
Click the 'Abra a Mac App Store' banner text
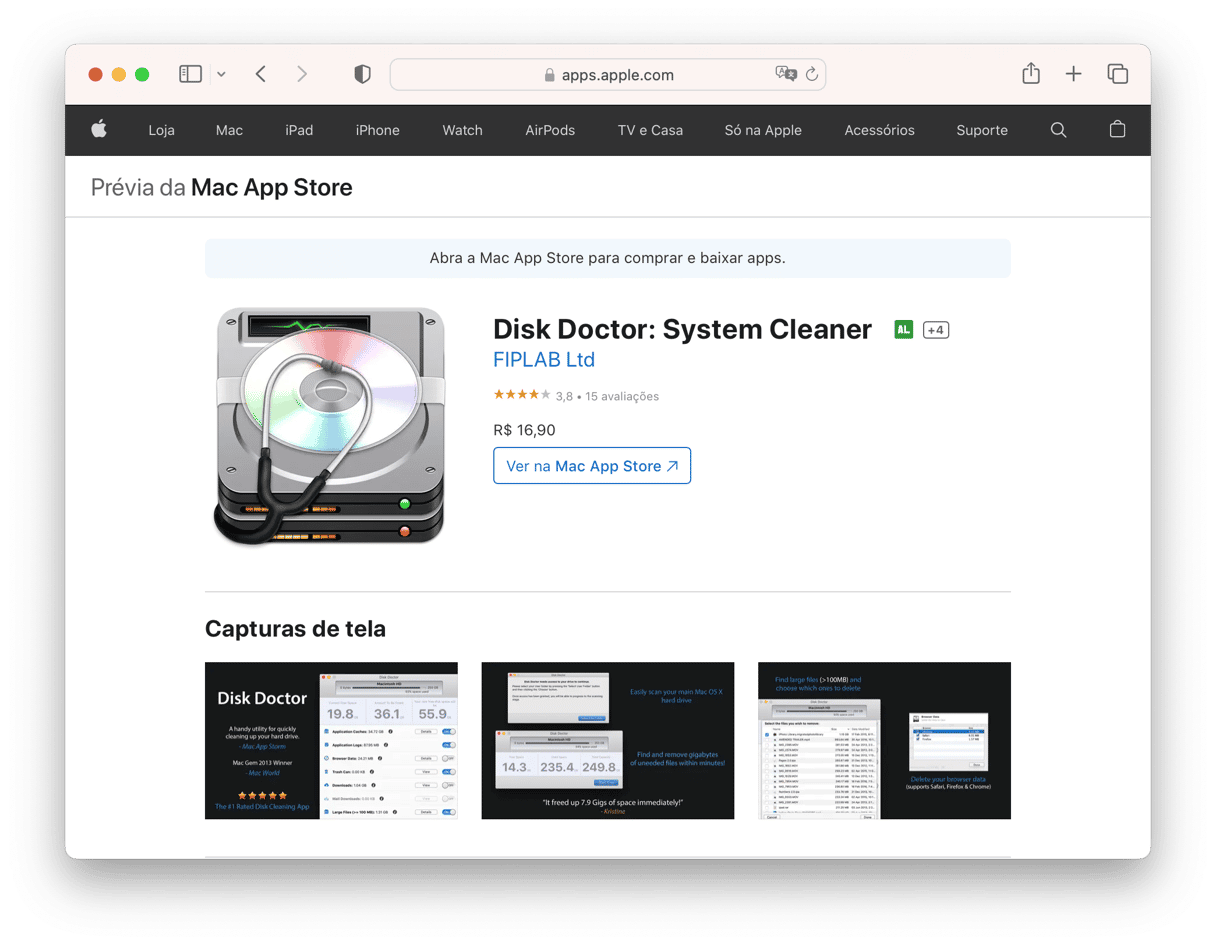[608, 258]
